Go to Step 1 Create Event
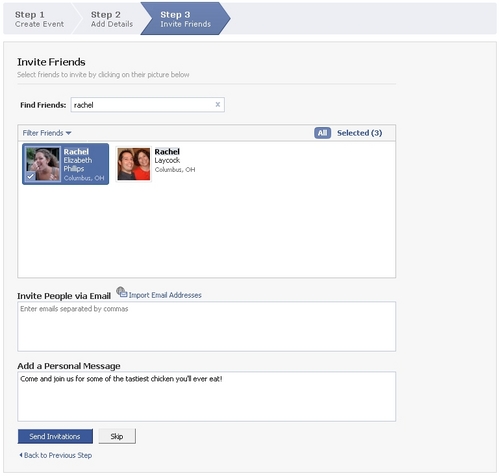Viewport: 500px width, 476px height. click(x=39, y=19)
